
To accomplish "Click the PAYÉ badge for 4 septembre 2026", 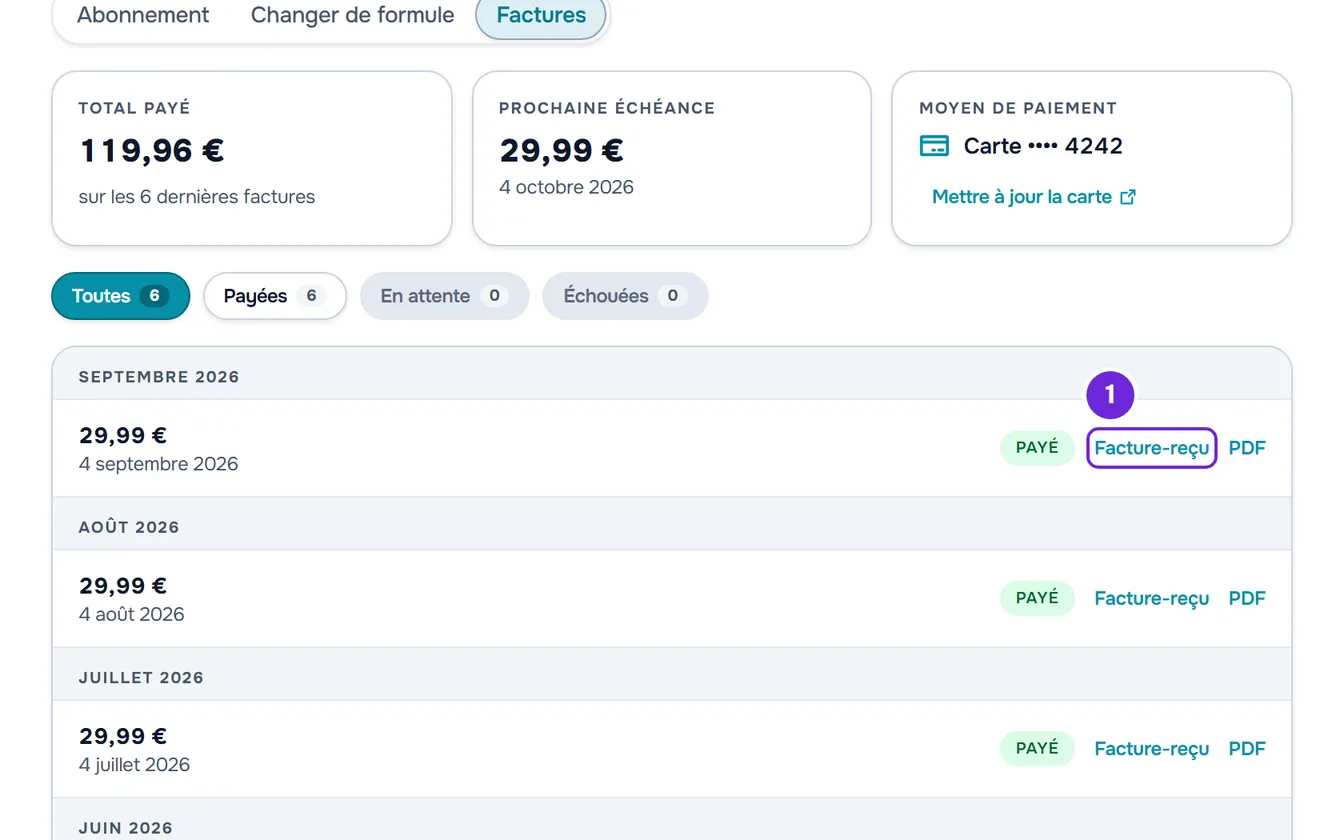I will [x=1037, y=448].
